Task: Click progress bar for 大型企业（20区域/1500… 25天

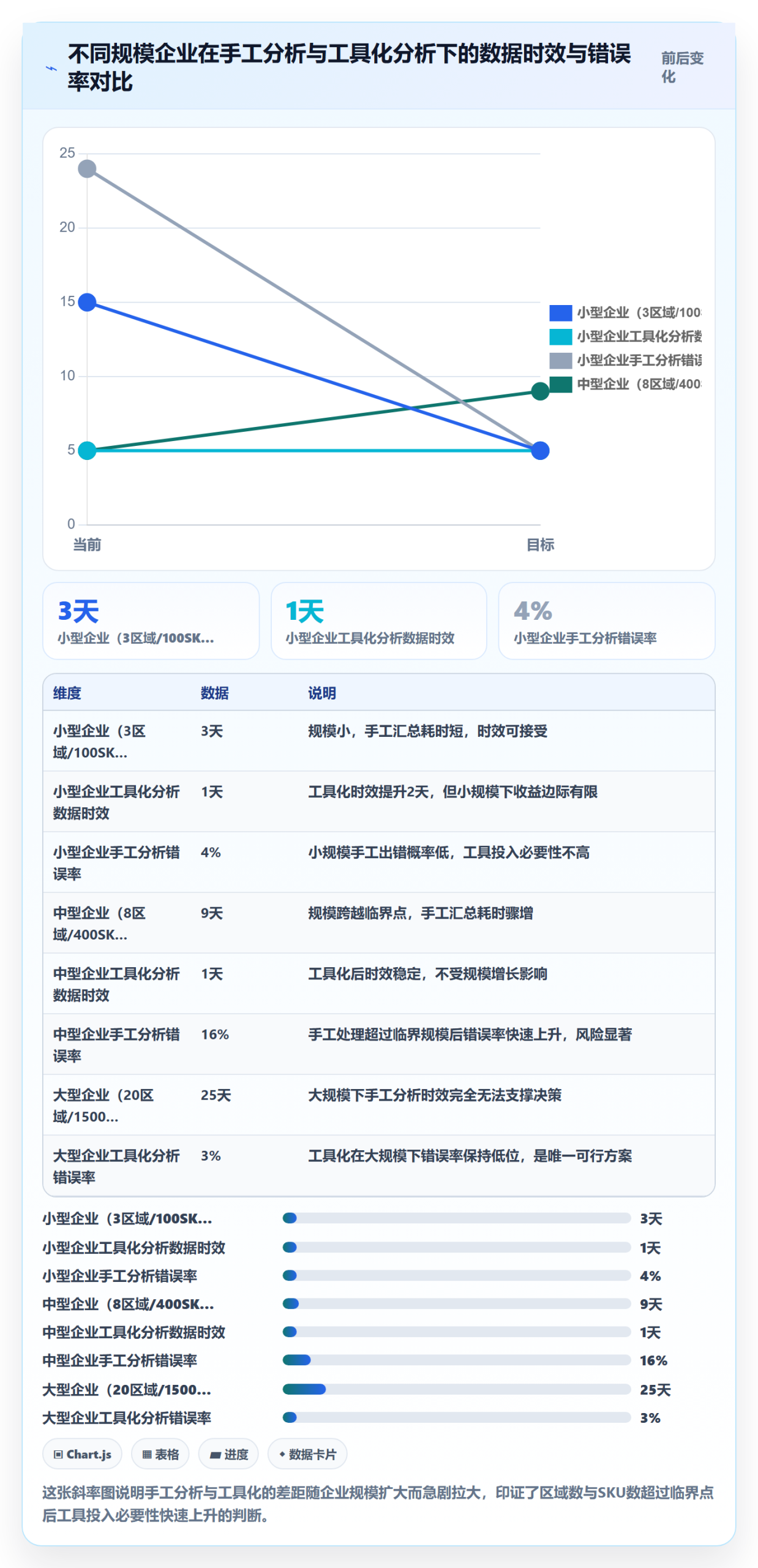Action: pyautogui.click(x=457, y=1389)
